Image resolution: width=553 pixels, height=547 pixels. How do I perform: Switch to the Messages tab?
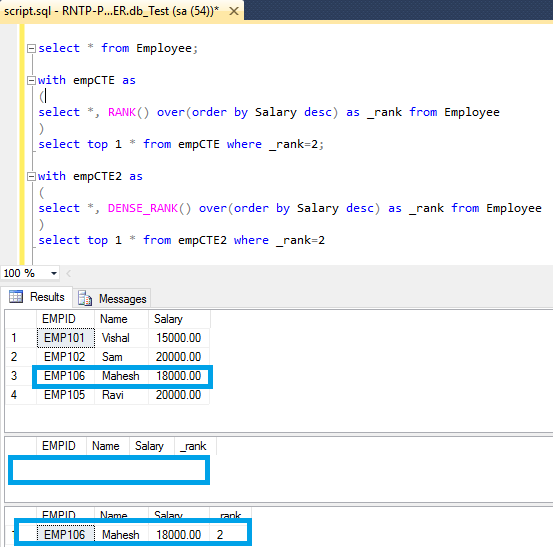click(x=112, y=298)
